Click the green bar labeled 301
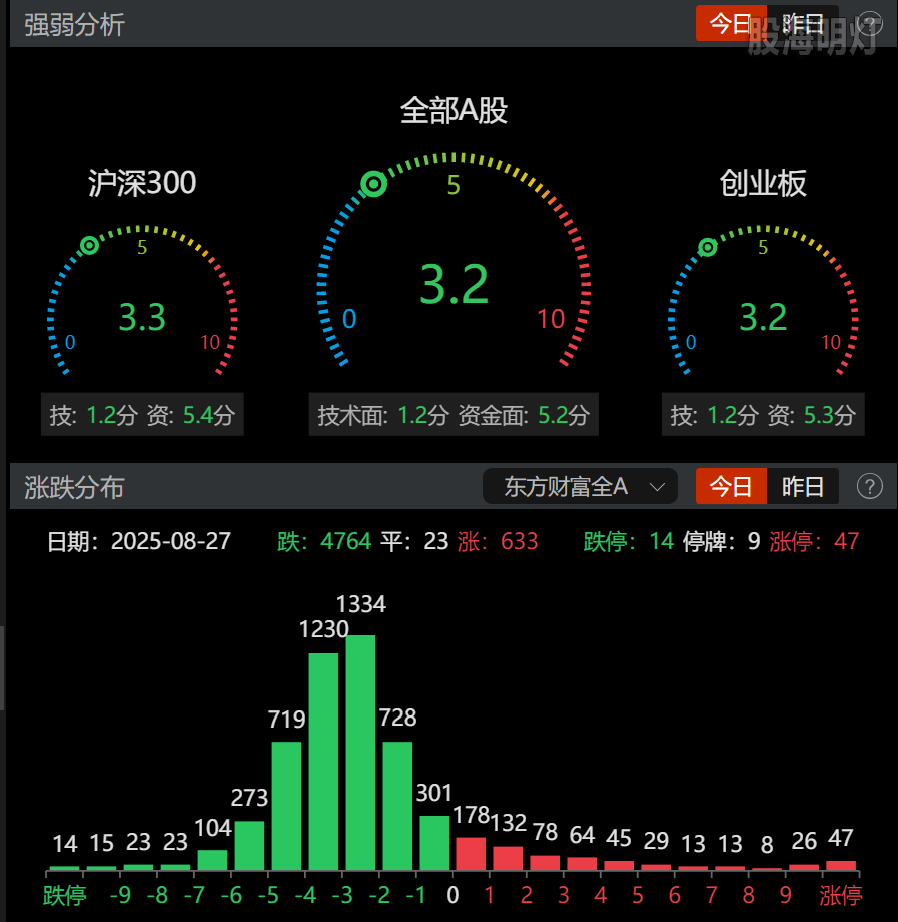Viewport: 898px width, 922px height. 435,843
